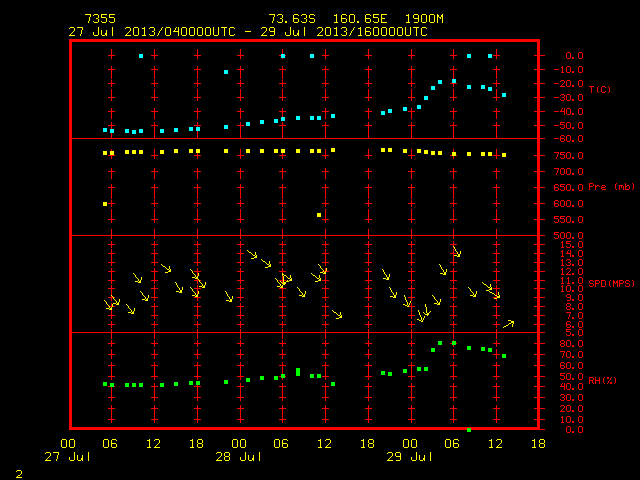Click the 1900M elevation text

click(424, 19)
